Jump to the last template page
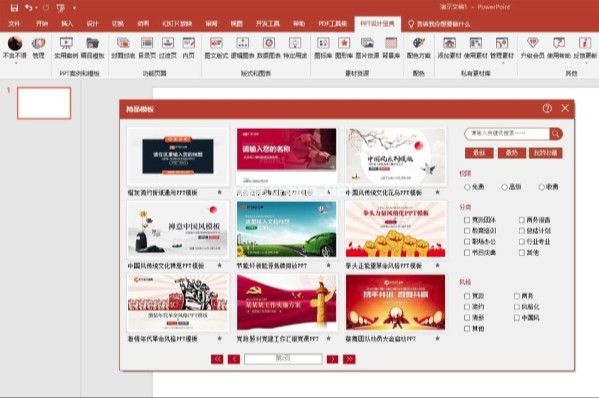 point(349,359)
